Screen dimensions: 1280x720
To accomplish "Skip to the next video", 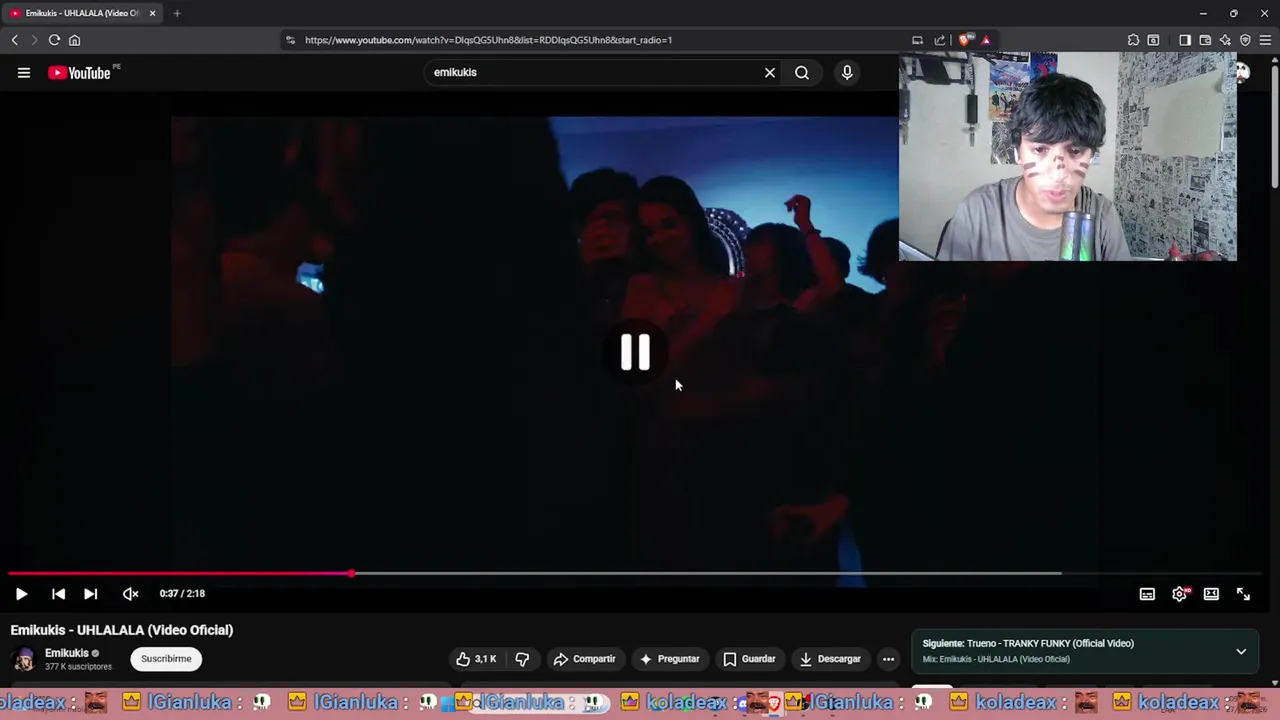I will [90, 594].
